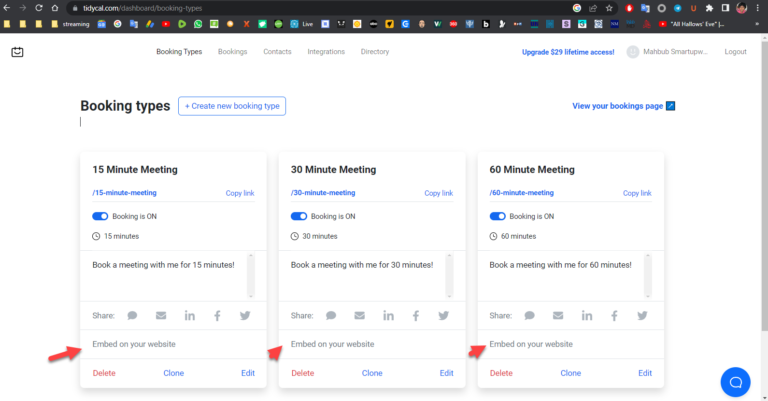
Task: Share 15 Minute Meeting on Facebook
Action: click(x=217, y=316)
